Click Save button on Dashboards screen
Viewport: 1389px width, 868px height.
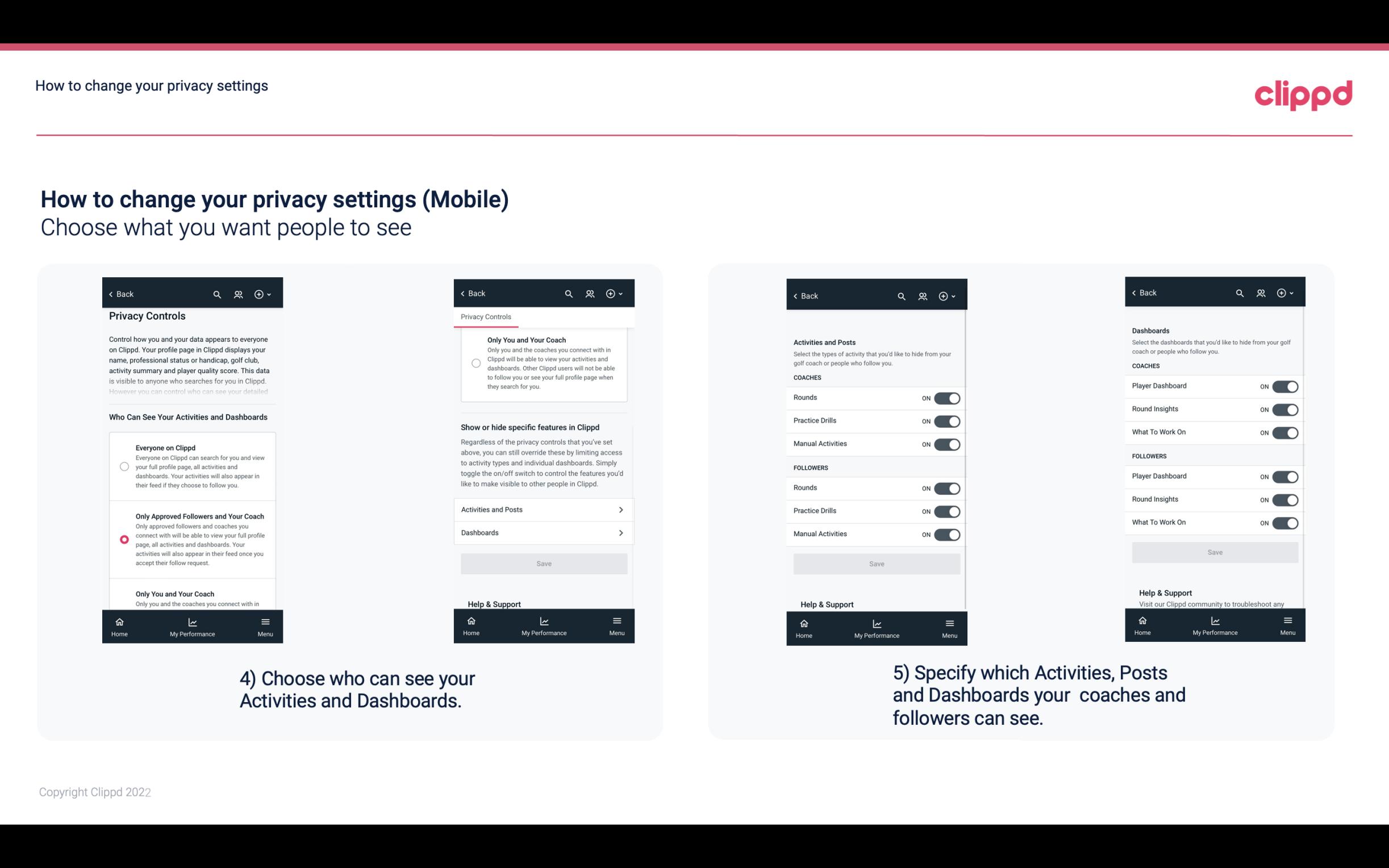coord(1214,551)
